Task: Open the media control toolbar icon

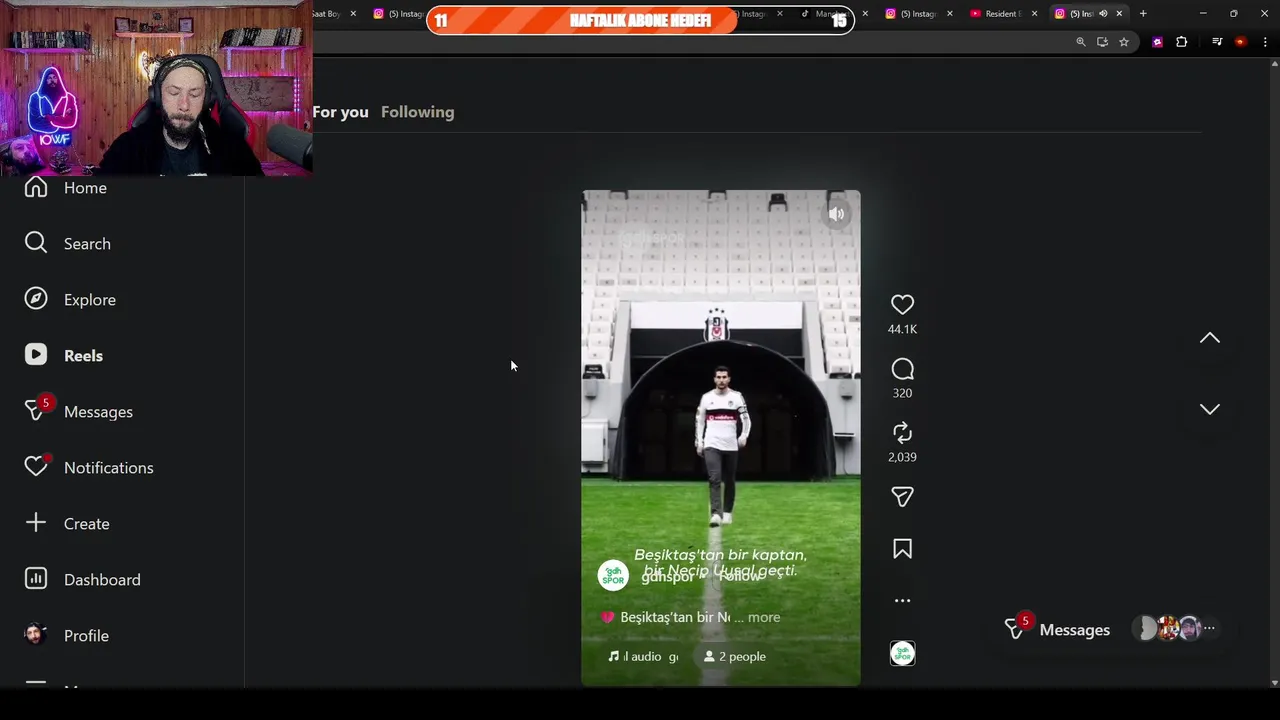Action: click(1217, 42)
